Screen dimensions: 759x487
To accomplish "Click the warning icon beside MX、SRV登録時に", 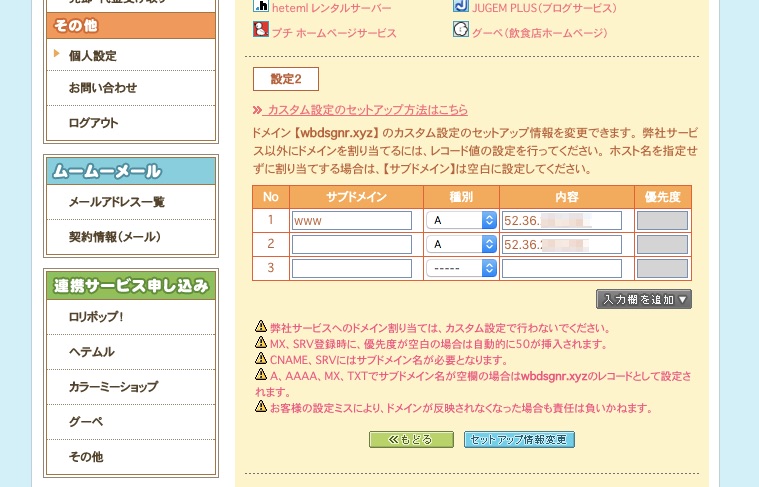I will [261, 342].
